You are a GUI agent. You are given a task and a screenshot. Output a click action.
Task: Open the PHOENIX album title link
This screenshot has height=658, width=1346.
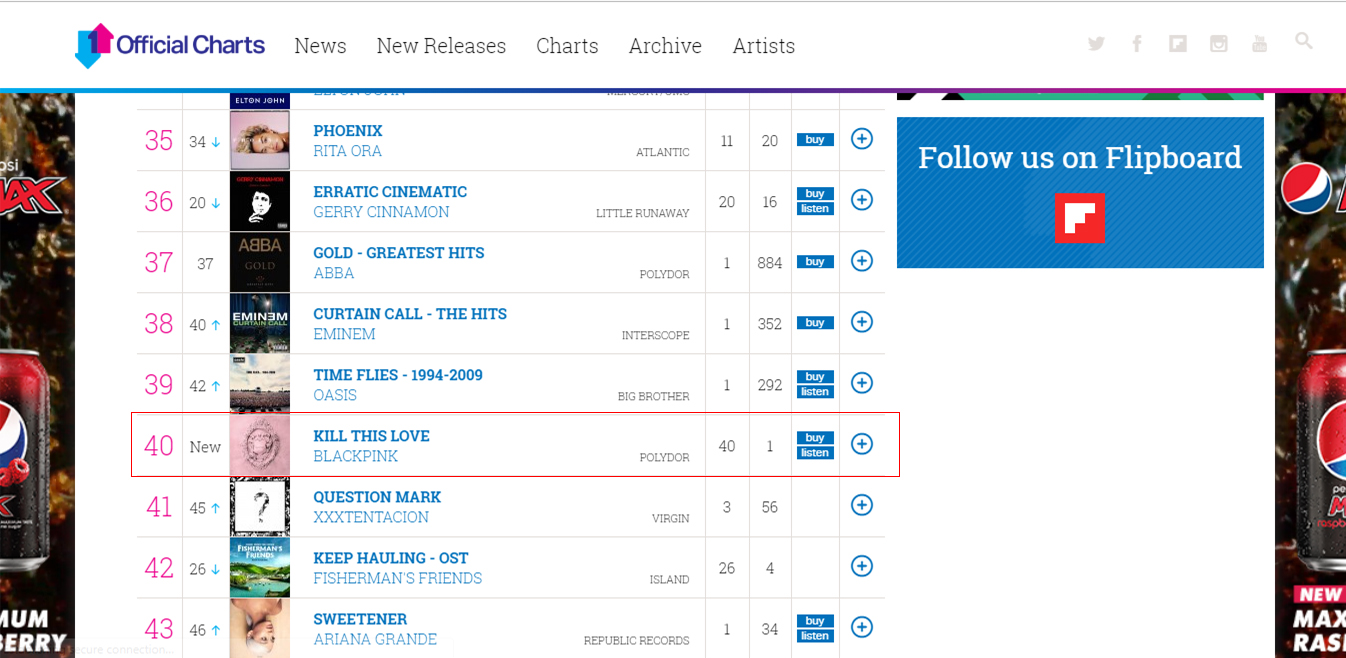click(348, 131)
